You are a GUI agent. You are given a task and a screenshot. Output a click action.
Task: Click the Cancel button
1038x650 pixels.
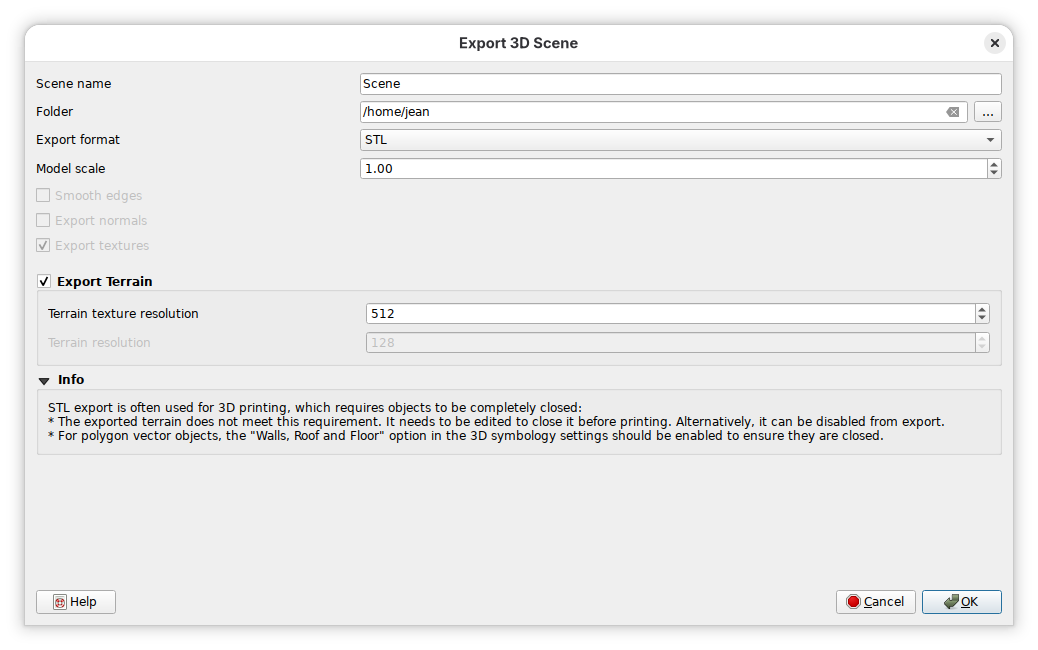point(876,602)
